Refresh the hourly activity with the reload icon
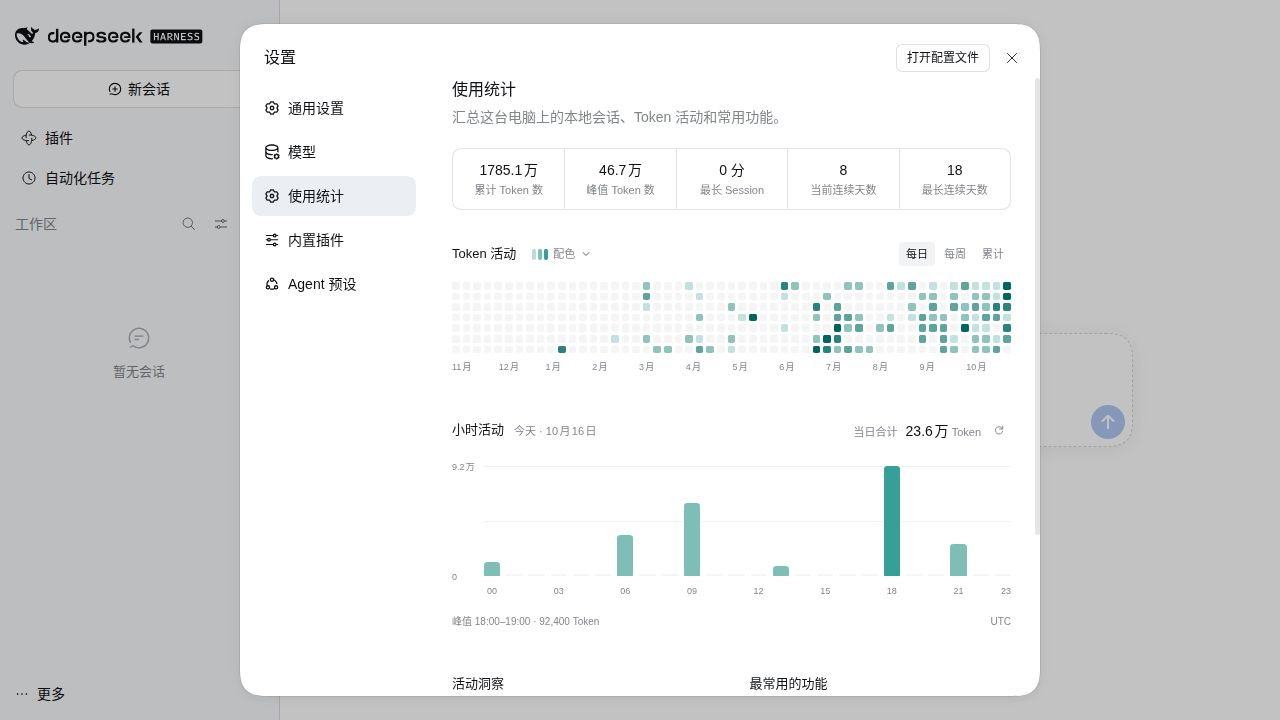 (999, 431)
